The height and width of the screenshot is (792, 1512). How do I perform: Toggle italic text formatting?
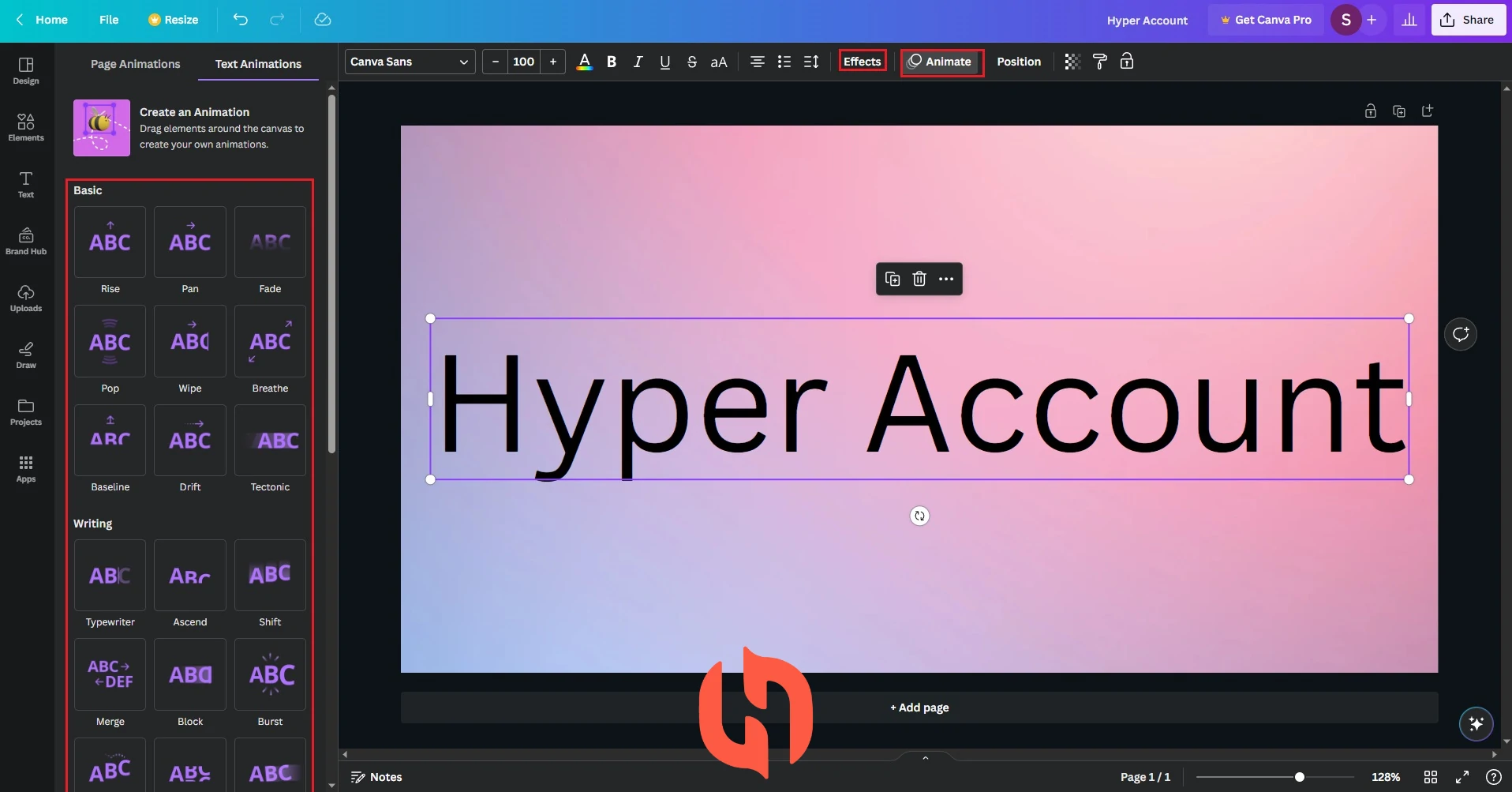[638, 62]
